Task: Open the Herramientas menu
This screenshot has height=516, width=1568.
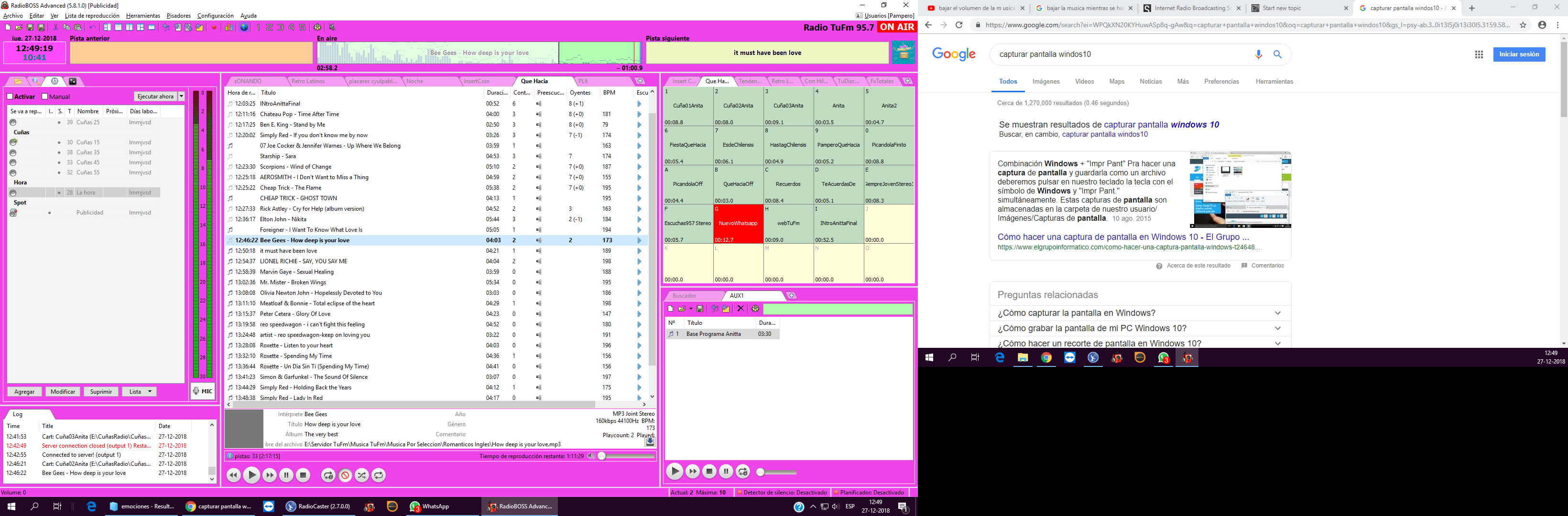Action: [142, 16]
